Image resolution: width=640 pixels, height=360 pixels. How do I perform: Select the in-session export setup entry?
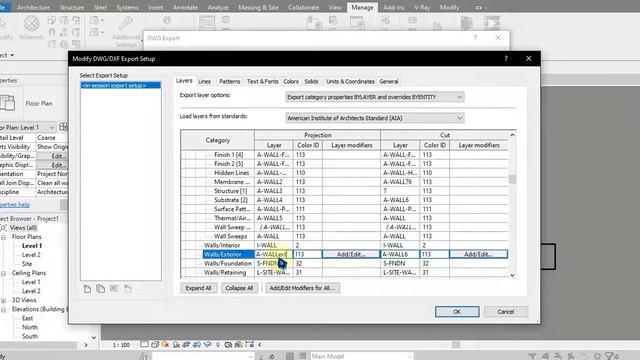[x=120, y=85]
